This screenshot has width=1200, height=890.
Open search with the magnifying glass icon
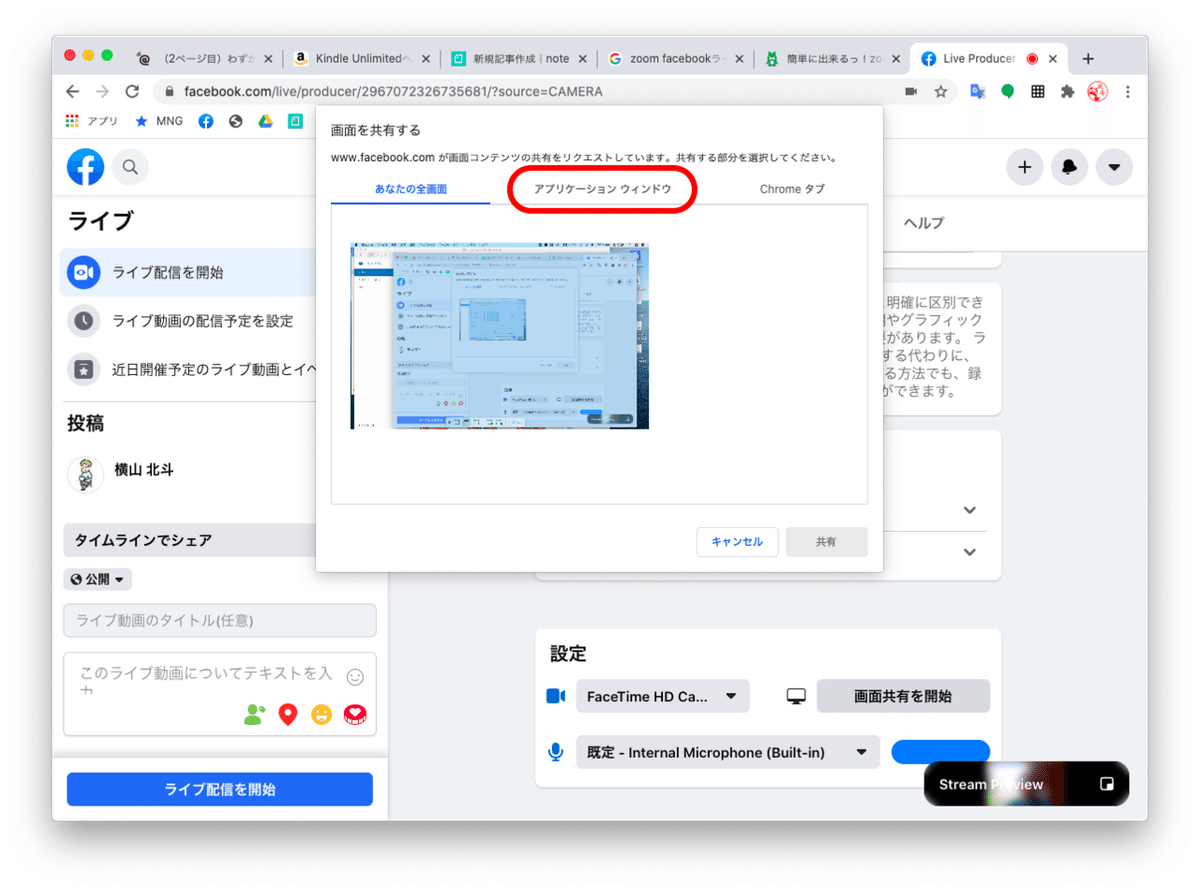pos(130,167)
